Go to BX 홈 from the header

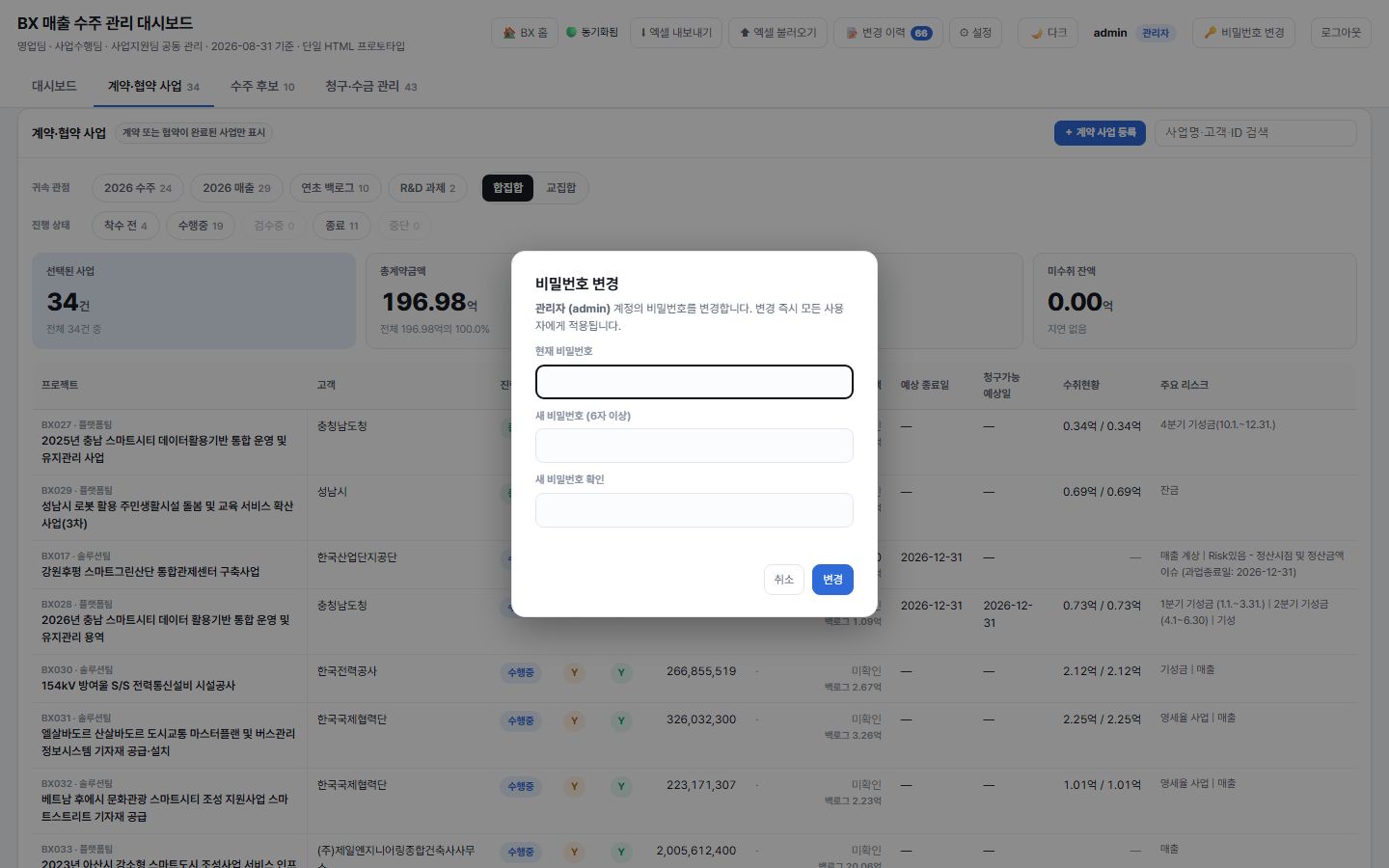pos(525,33)
